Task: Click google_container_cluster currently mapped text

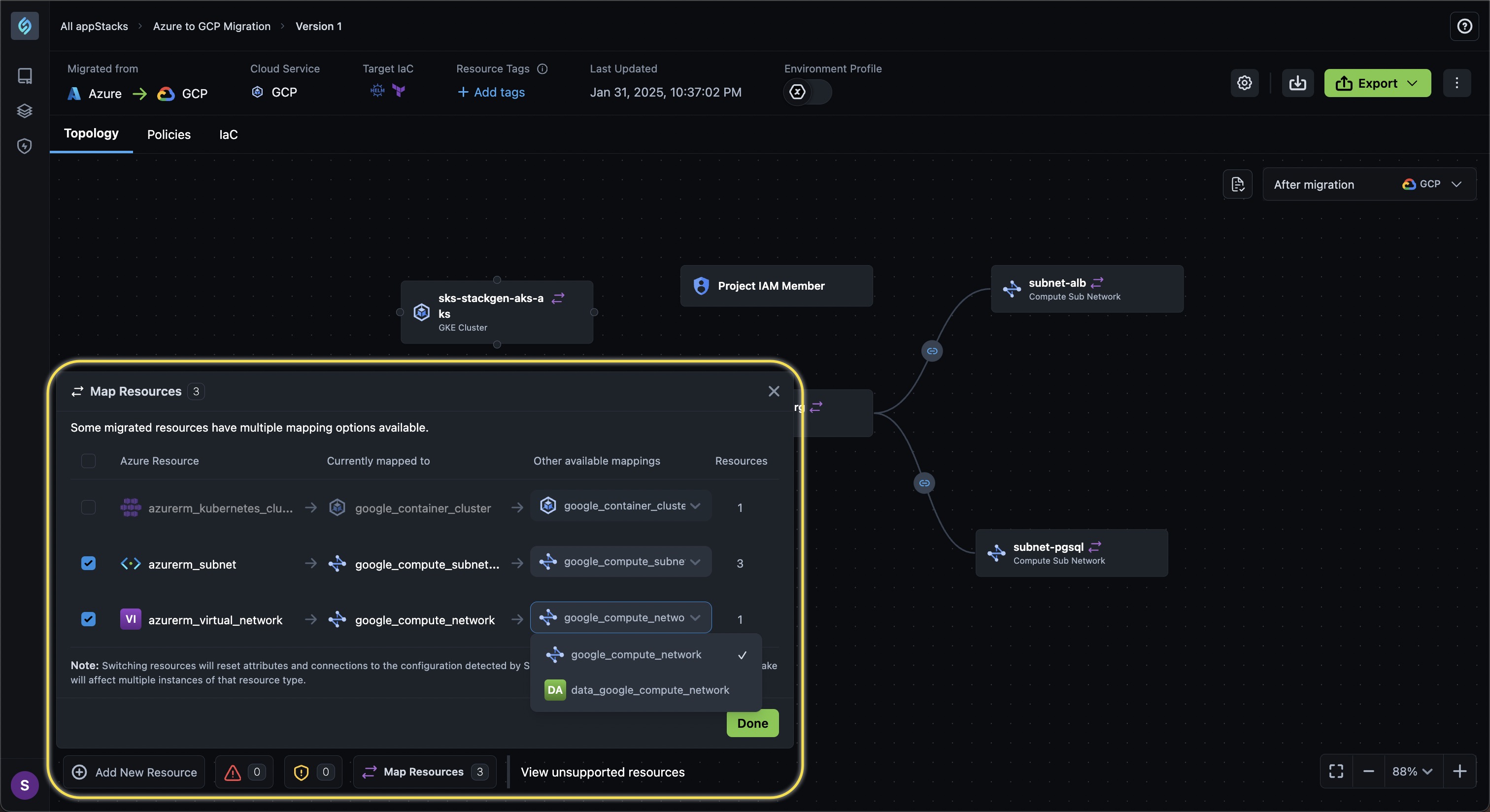Action: click(423, 508)
